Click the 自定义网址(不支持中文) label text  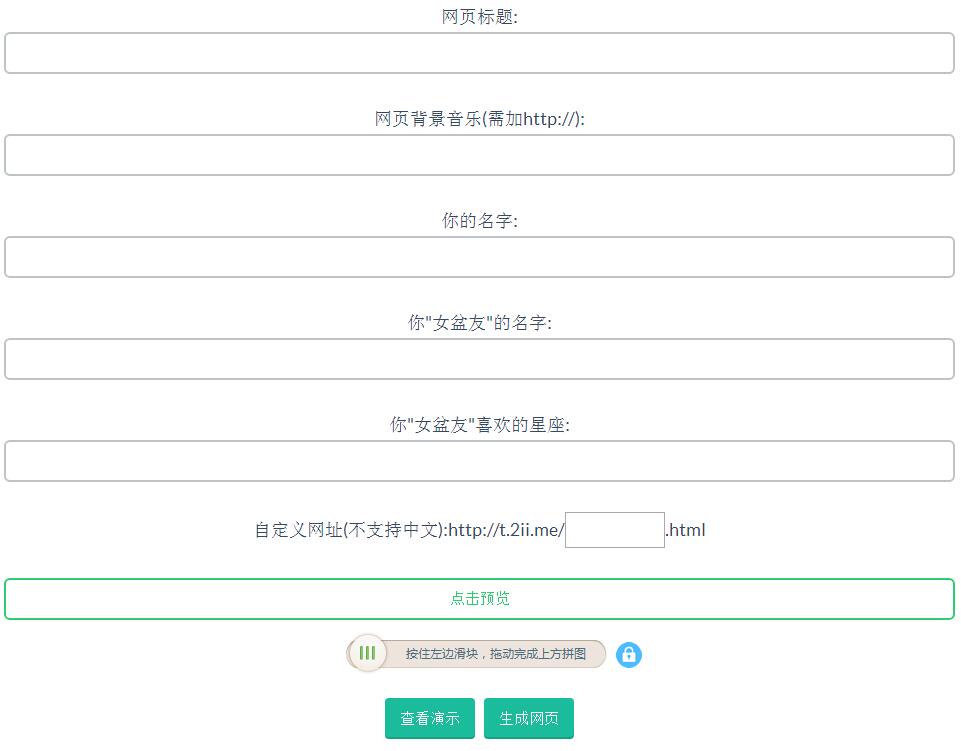(349, 530)
